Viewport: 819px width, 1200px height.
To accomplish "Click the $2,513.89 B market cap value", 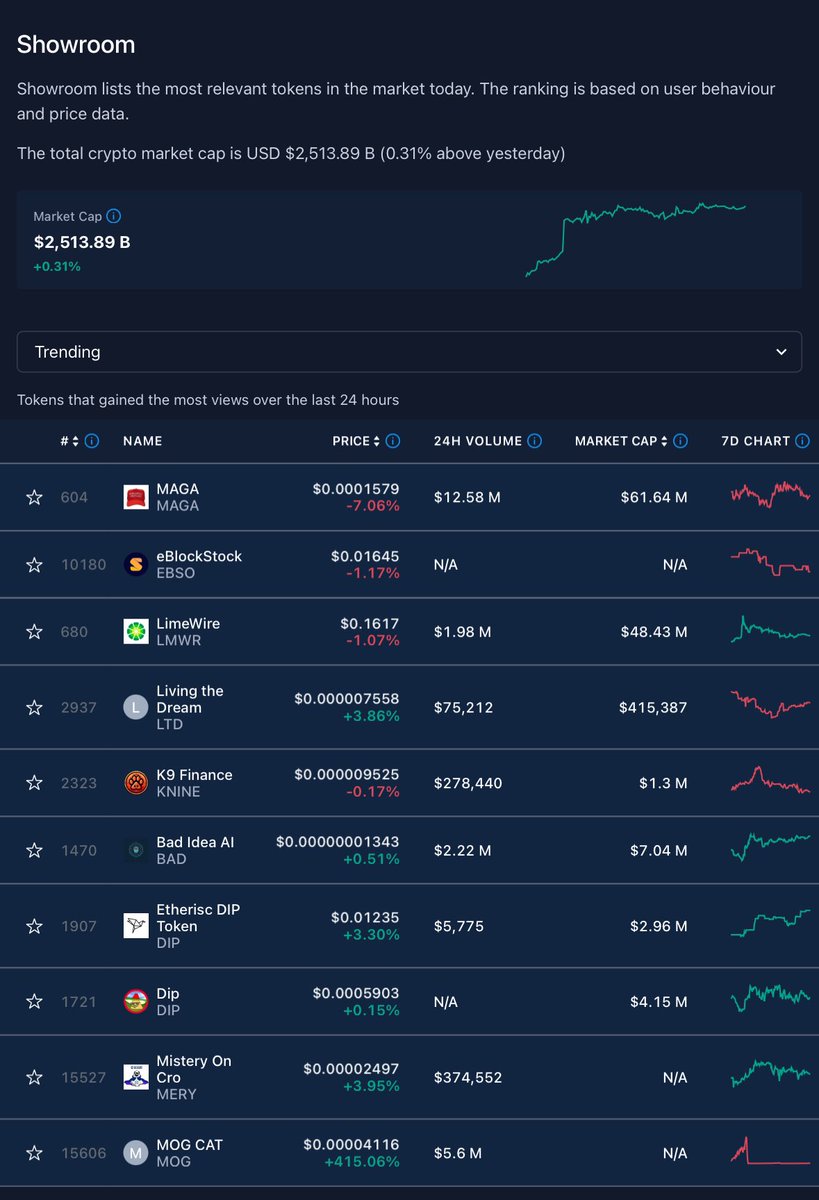I will [x=82, y=242].
